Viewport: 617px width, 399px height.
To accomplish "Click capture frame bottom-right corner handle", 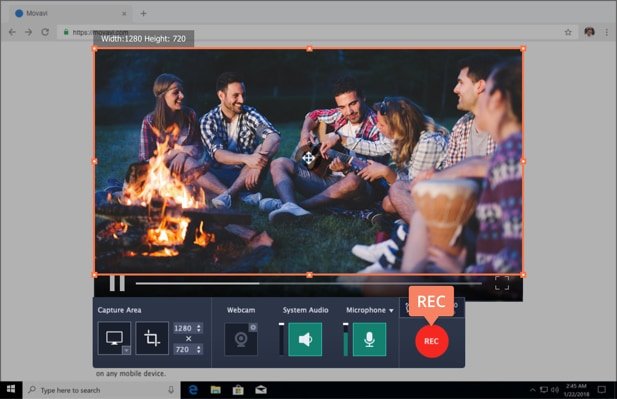I will 523,275.
